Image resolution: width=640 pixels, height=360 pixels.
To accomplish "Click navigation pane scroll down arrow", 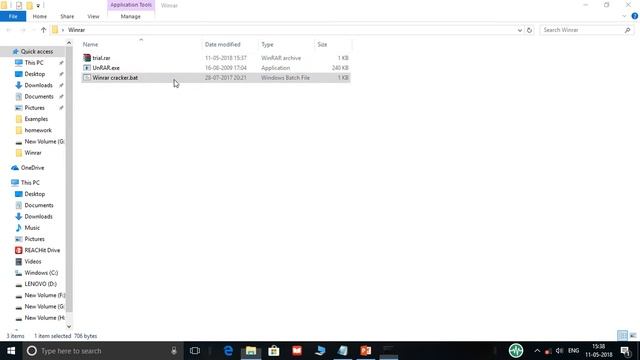I will click(69, 326).
